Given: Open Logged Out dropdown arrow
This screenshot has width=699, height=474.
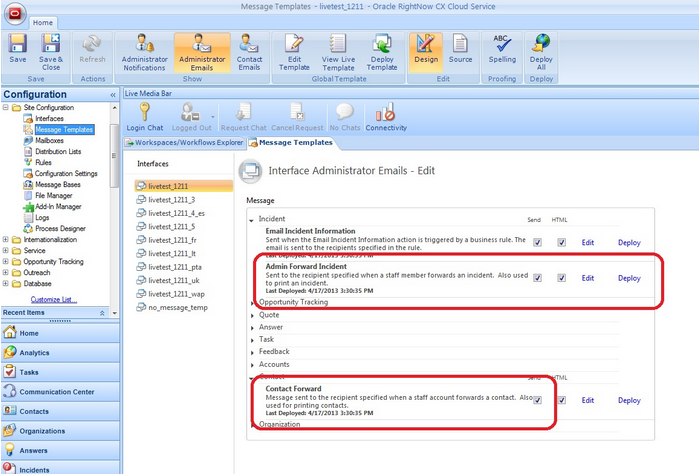Looking at the screenshot, I should click(213, 117).
